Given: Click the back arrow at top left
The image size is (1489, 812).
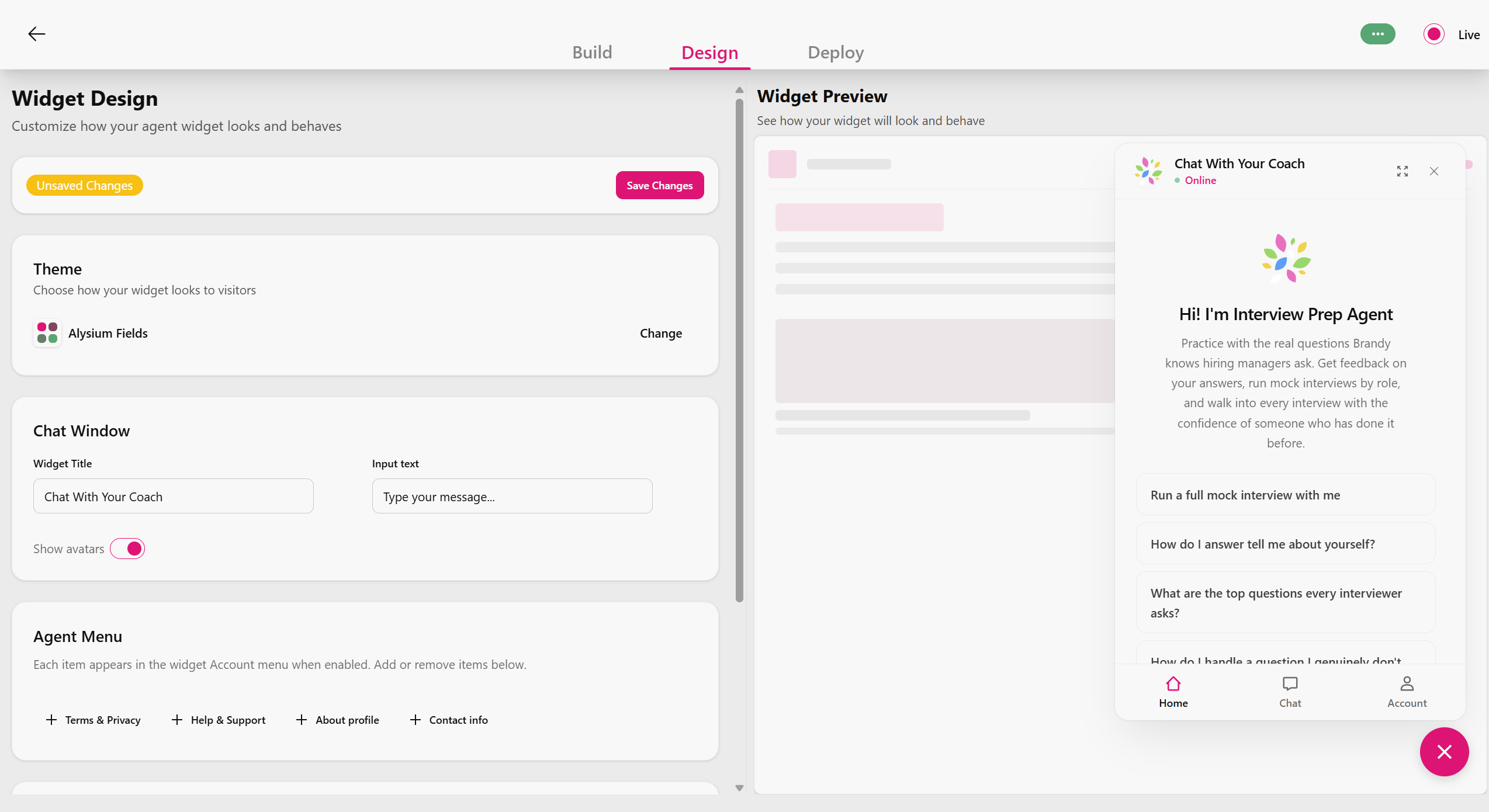Looking at the screenshot, I should pyautogui.click(x=37, y=33).
